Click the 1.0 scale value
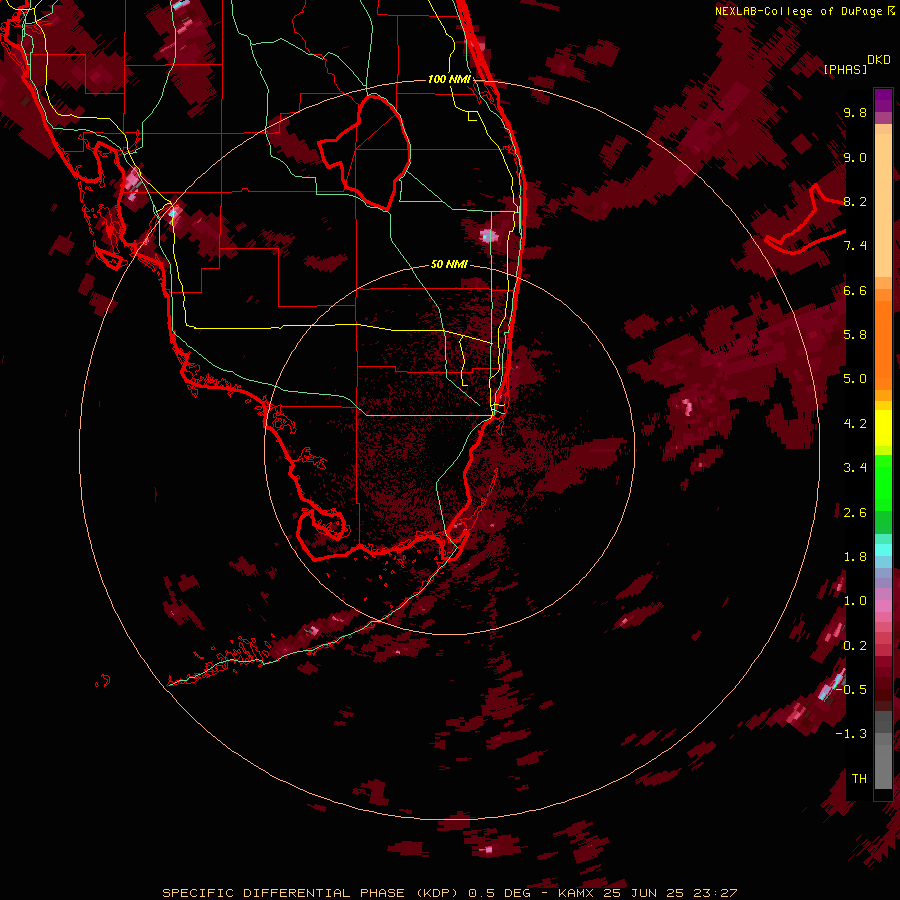 click(x=855, y=601)
